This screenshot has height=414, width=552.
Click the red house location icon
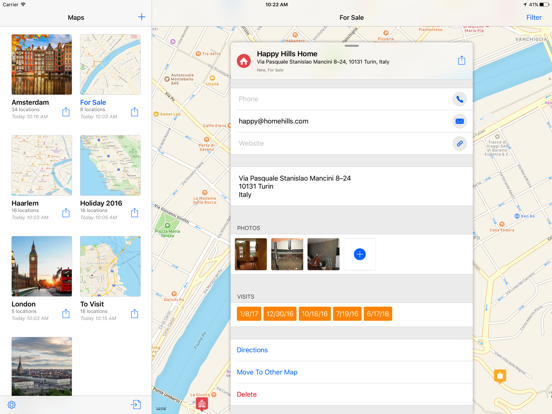(244, 61)
